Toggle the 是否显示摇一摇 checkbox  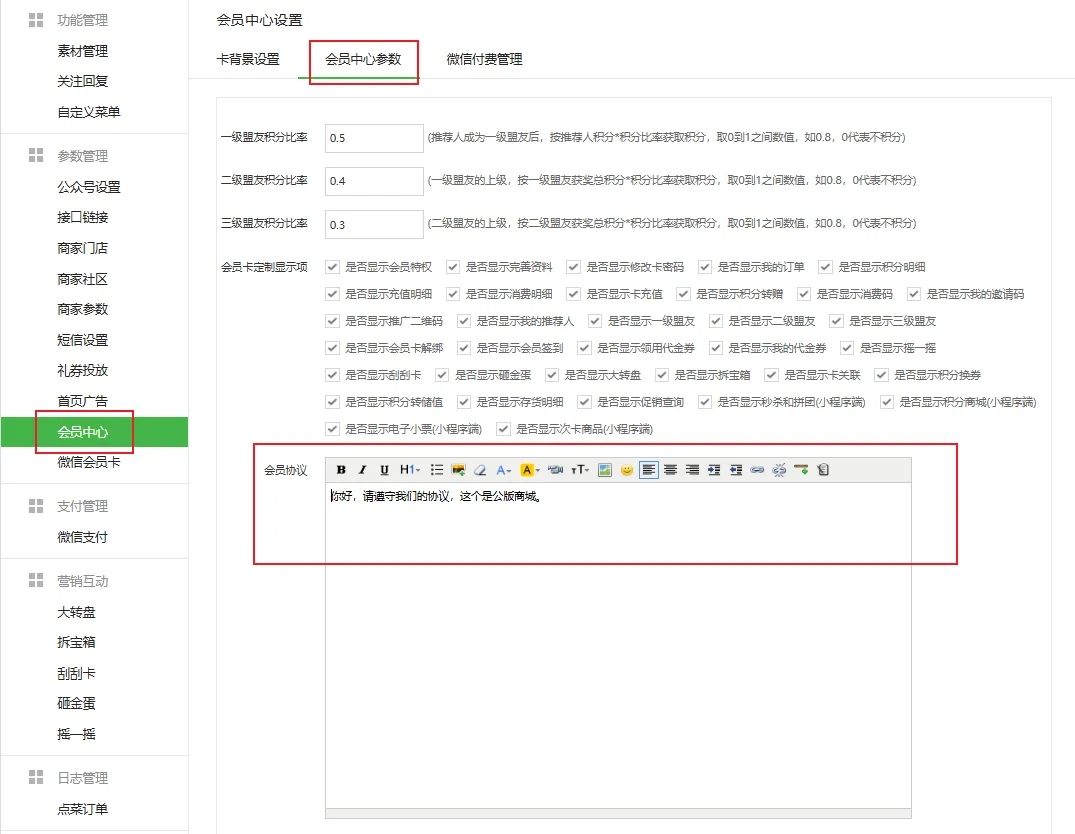[848, 348]
